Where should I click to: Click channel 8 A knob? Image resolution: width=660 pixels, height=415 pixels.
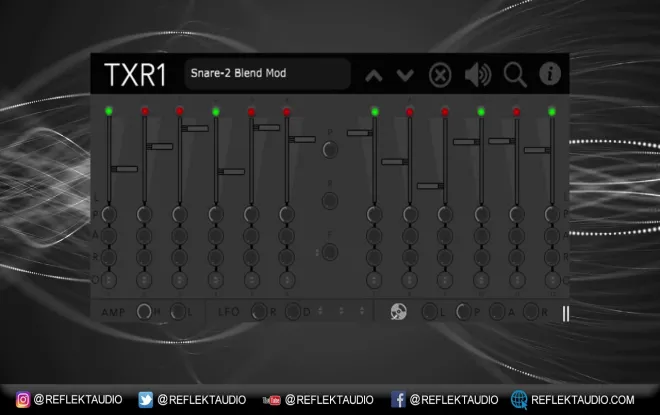(410, 235)
